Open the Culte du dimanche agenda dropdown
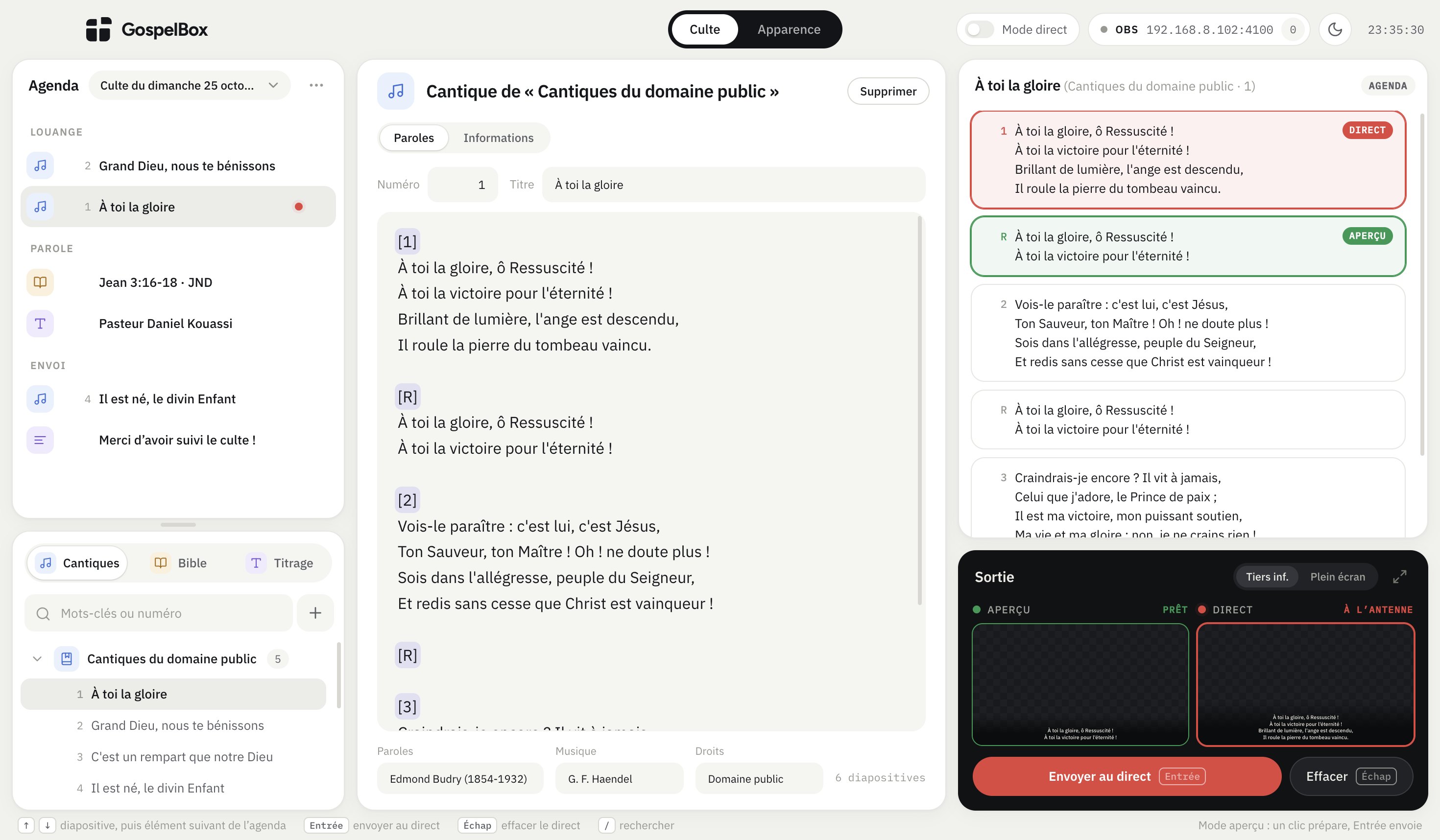The height and width of the screenshot is (840, 1440). coord(189,85)
